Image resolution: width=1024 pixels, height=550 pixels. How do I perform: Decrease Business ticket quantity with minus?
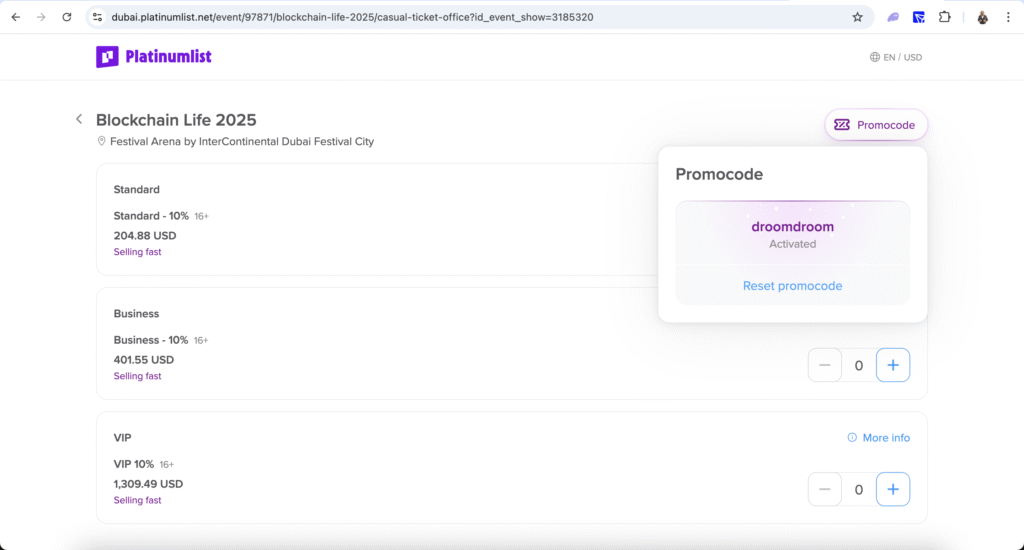[x=825, y=365]
